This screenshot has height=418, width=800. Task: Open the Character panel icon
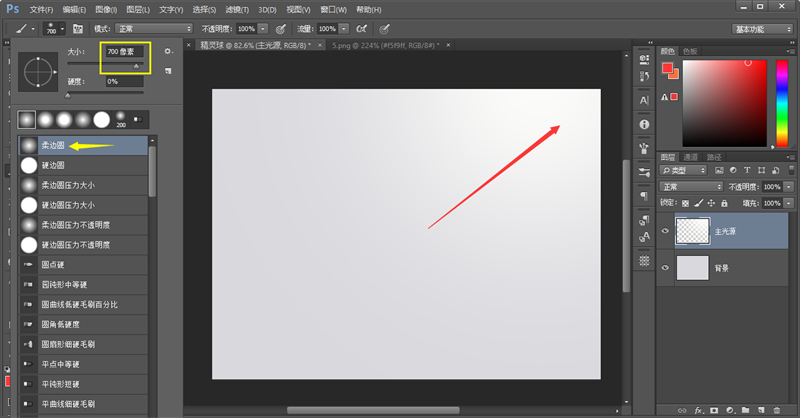click(x=643, y=100)
